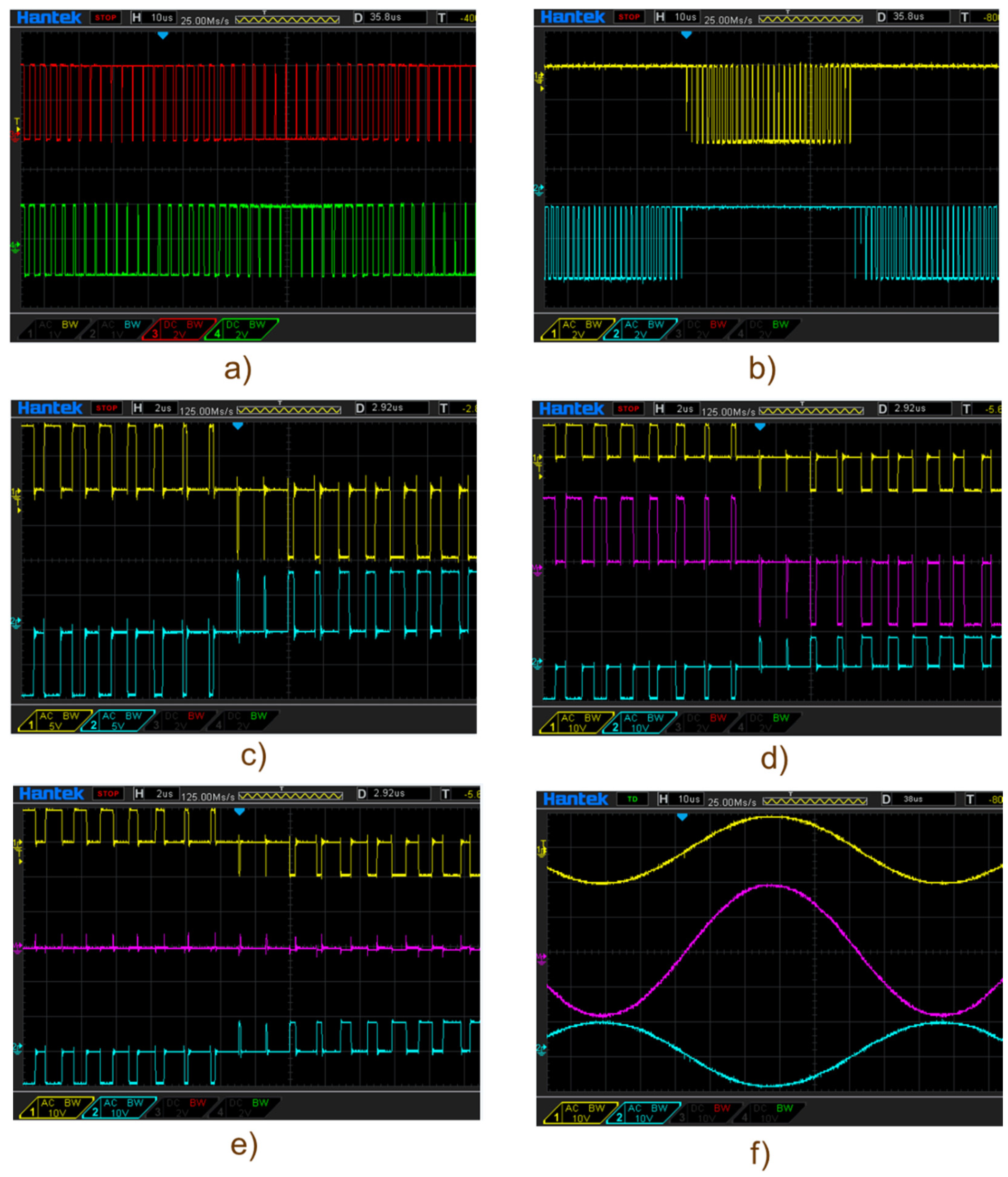
Task: Click cyan channel 2 ground marker in panel b
Action: point(539,189)
